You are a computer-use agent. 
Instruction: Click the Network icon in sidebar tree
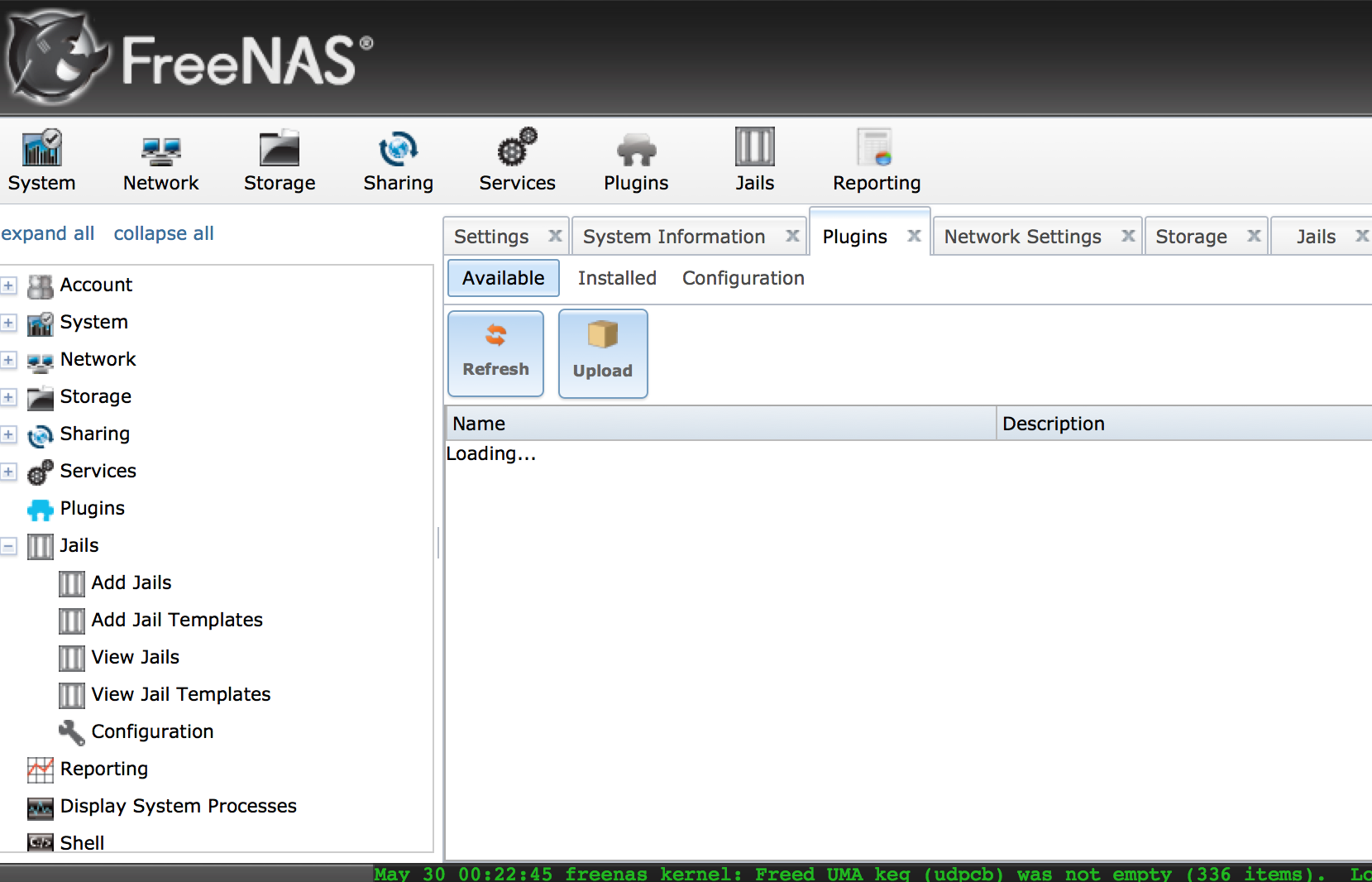(41, 361)
